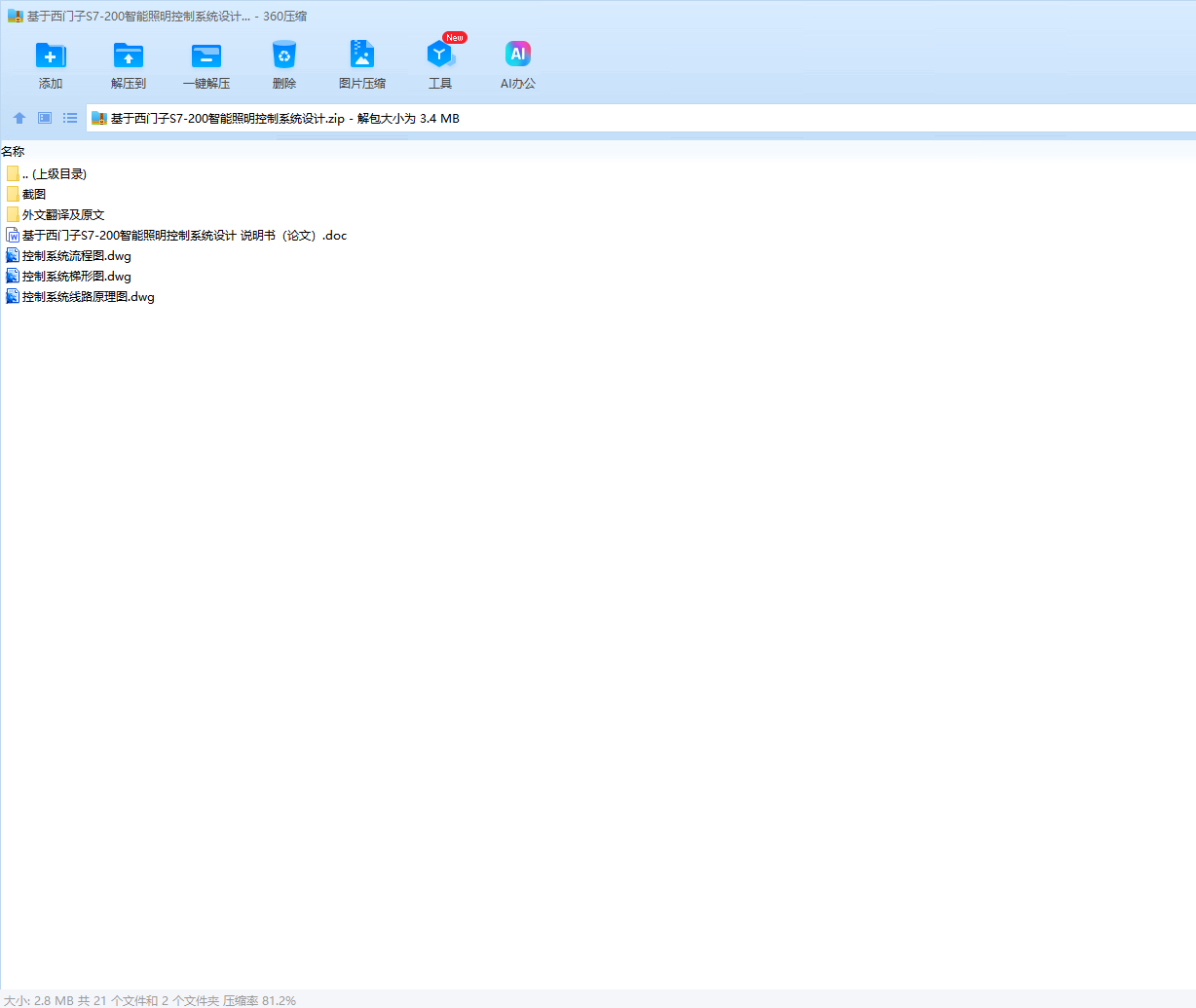Select the 说明书（论文）.doc file
This screenshot has width=1196, height=1008.
(176, 236)
